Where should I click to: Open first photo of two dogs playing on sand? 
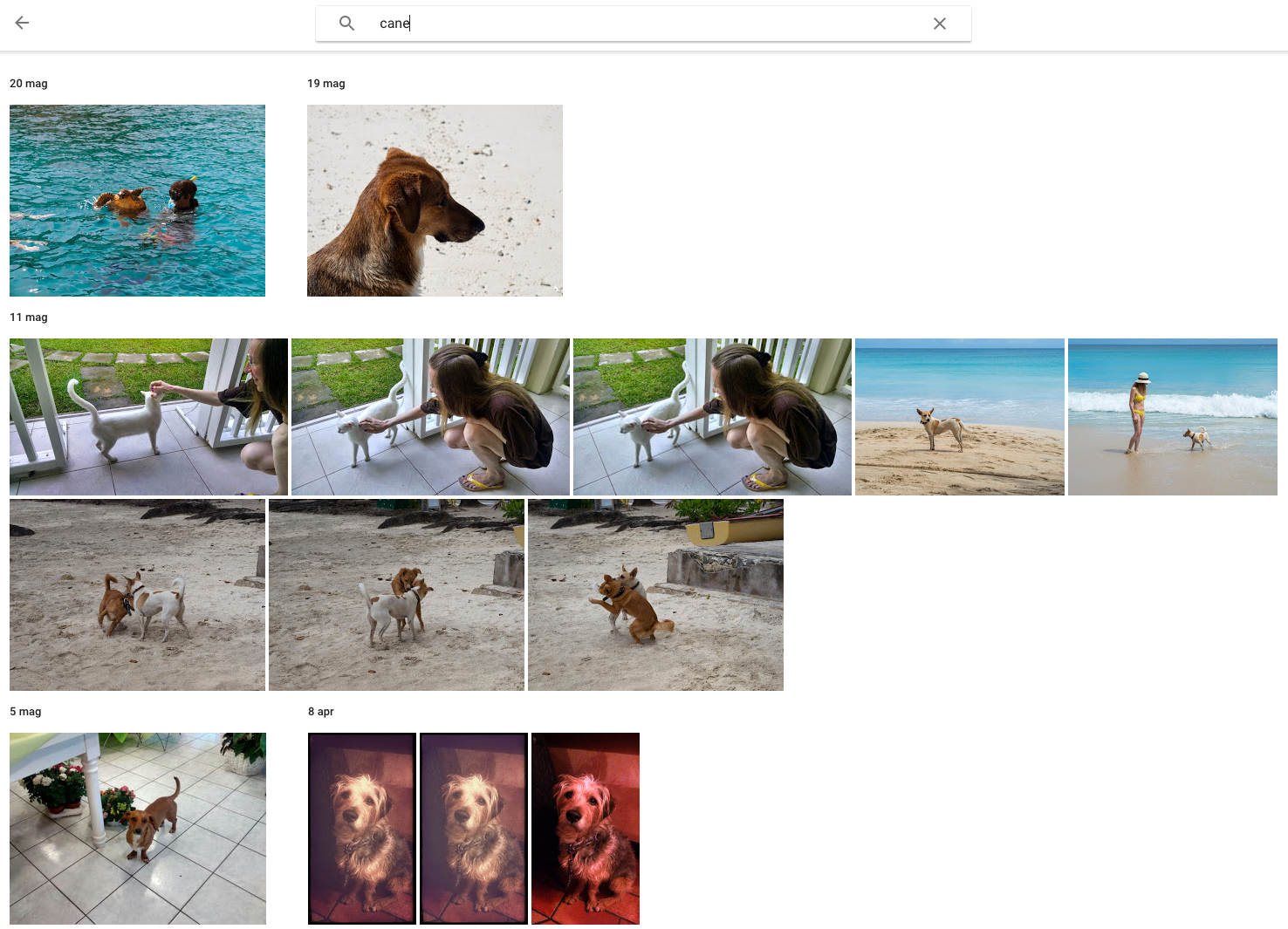137,595
